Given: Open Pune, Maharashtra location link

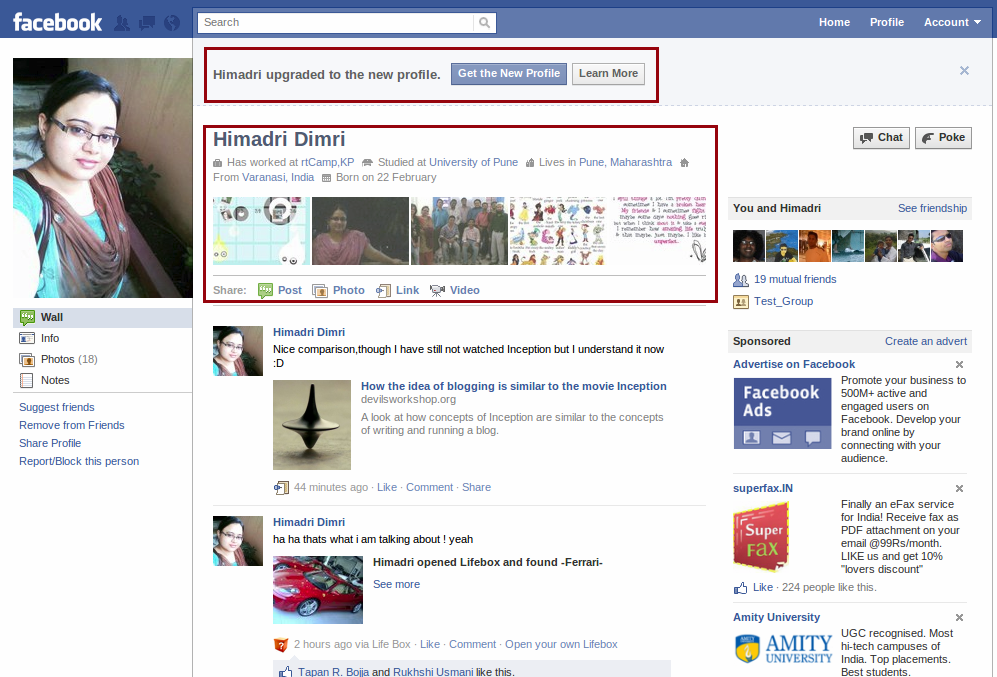Looking at the screenshot, I should tap(625, 163).
